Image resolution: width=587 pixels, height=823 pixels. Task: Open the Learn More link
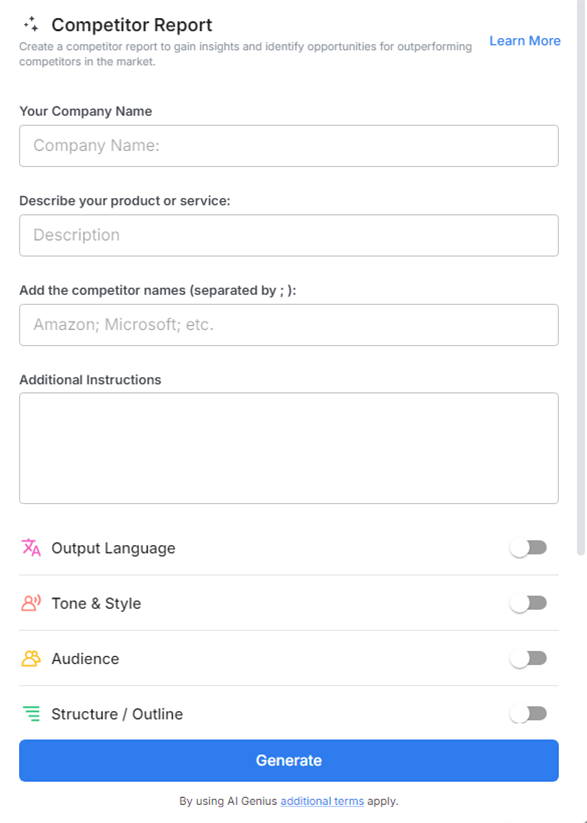click(524, 40)
